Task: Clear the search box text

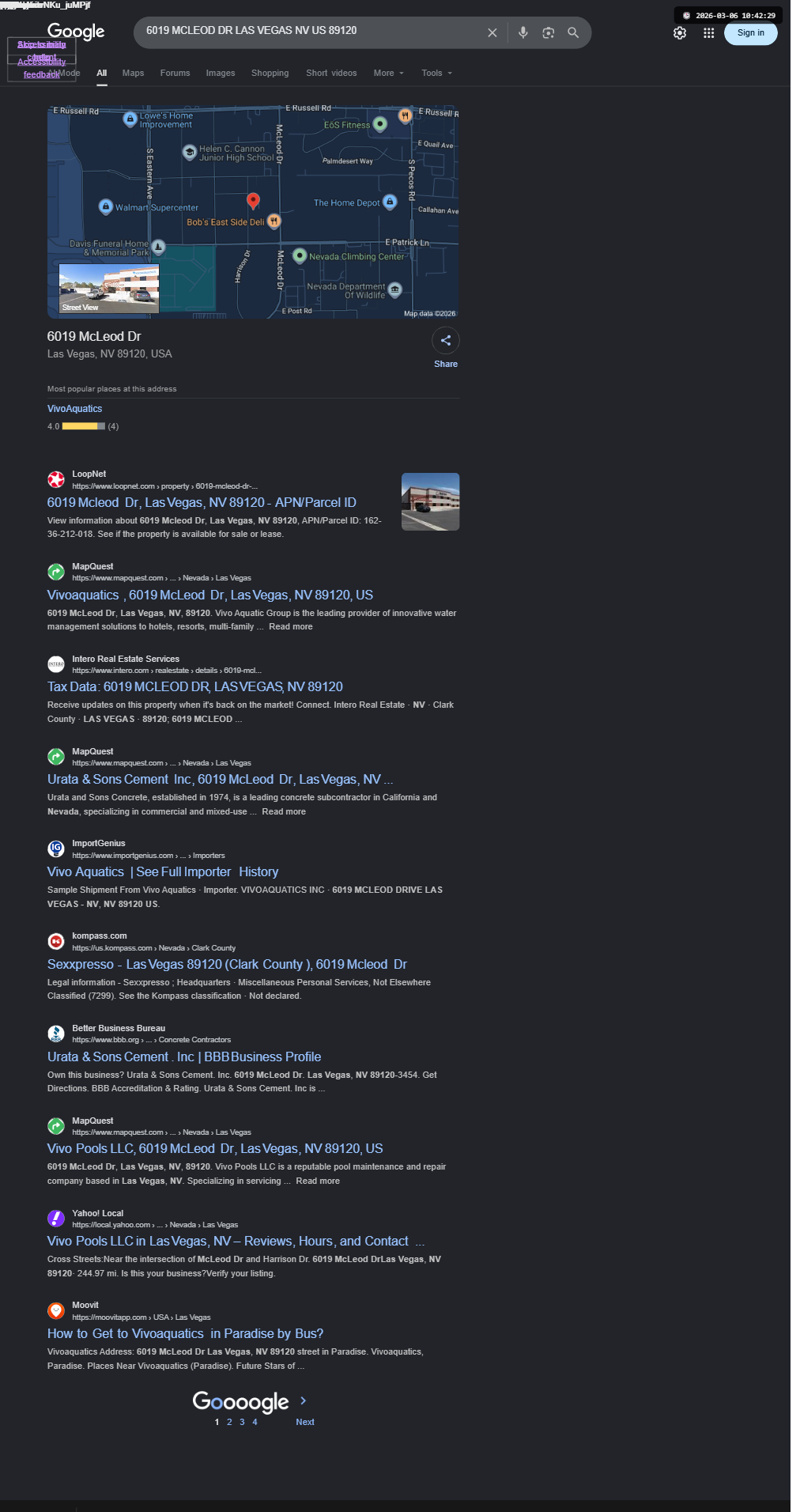Action: [x=492, y=33]
